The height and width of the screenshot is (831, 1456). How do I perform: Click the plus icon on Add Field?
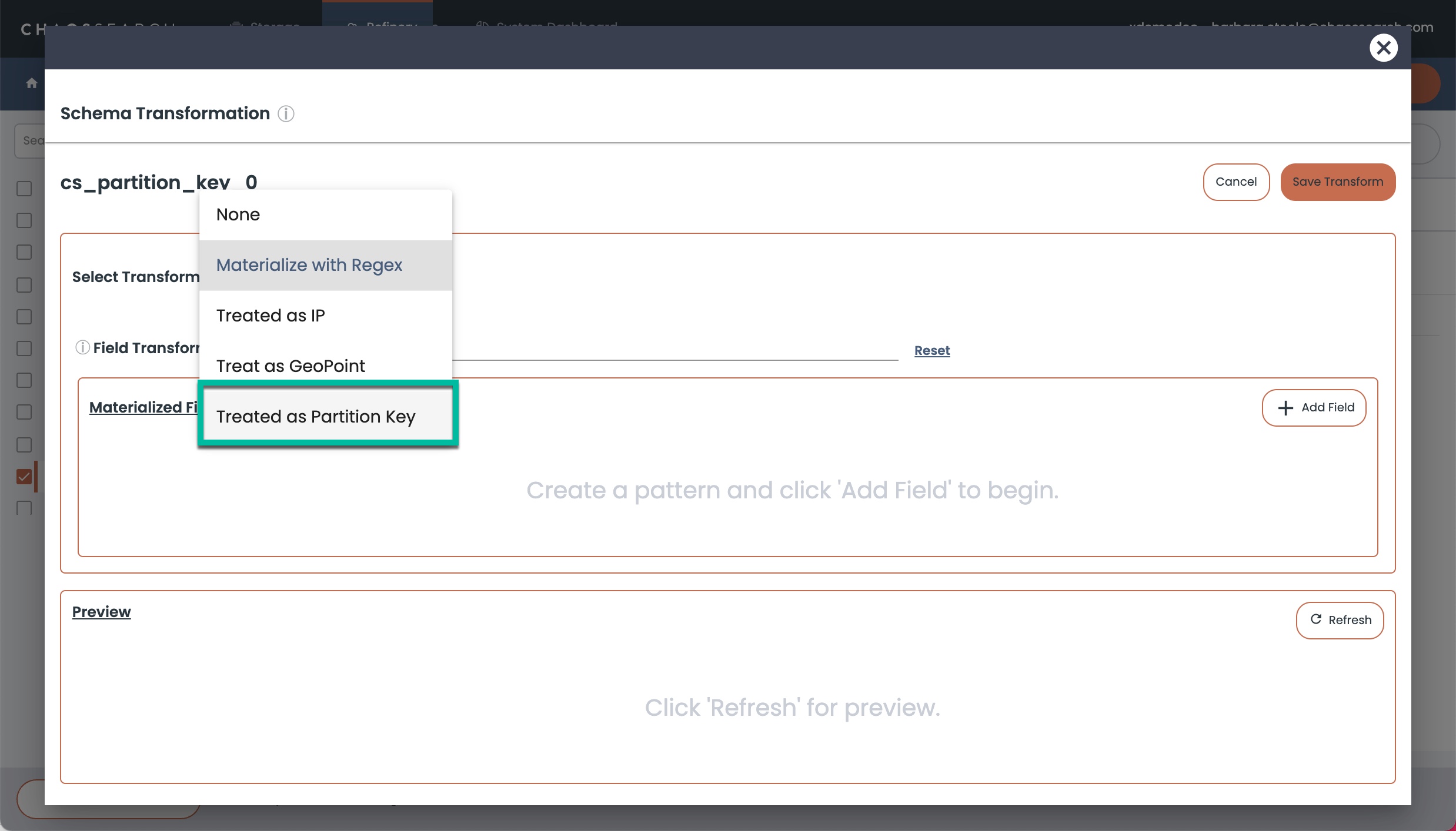(1285, 408)
